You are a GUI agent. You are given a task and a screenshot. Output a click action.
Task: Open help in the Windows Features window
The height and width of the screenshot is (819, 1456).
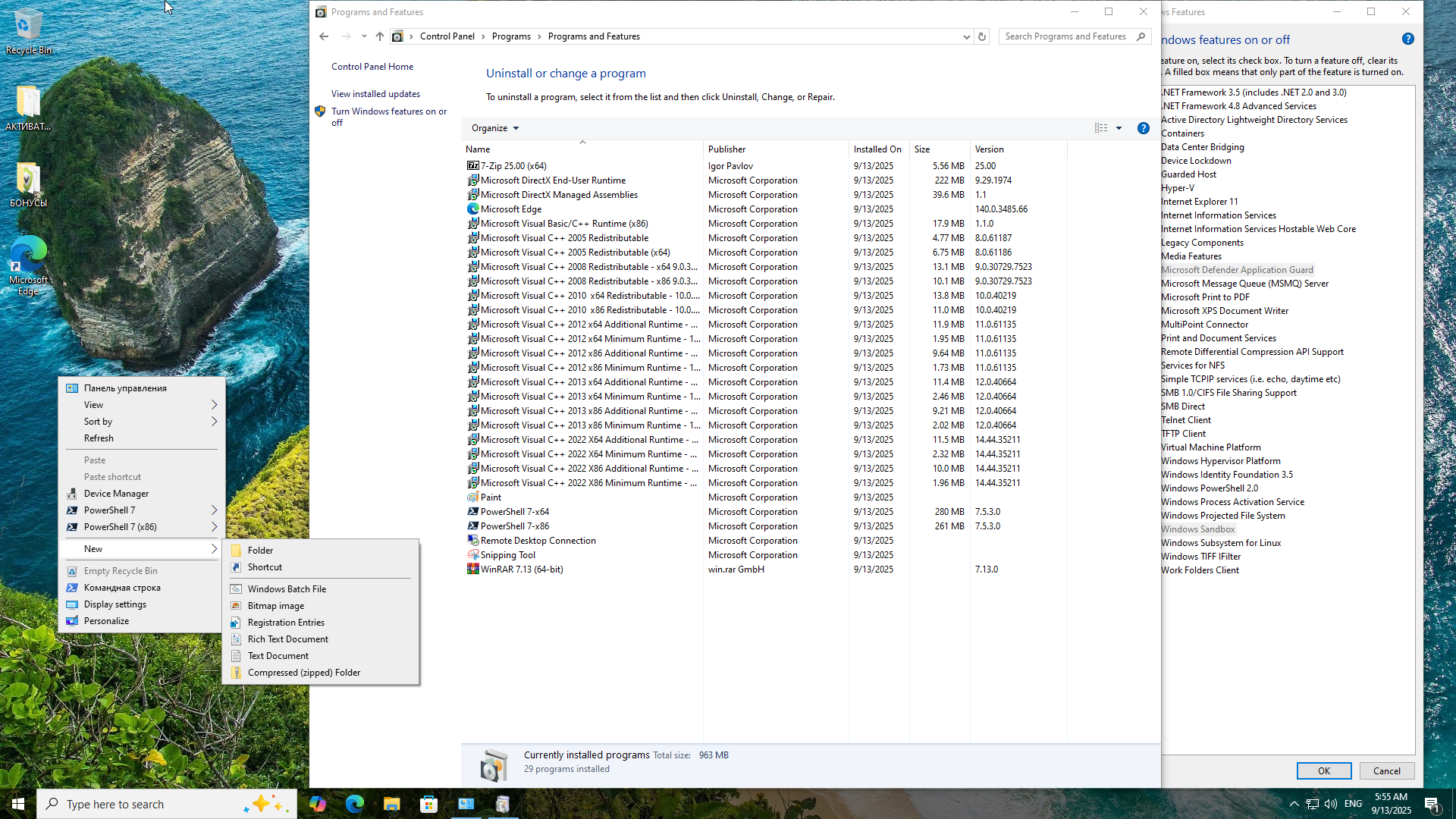click(1408, 39)
